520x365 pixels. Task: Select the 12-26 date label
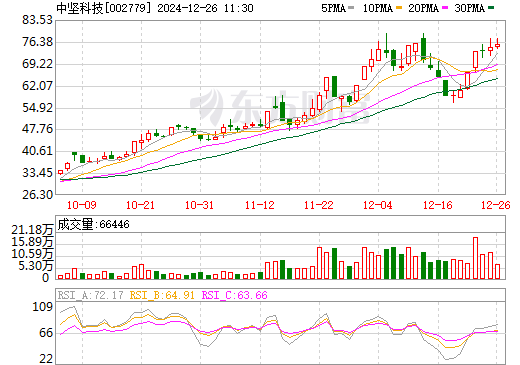click(496, 205)
